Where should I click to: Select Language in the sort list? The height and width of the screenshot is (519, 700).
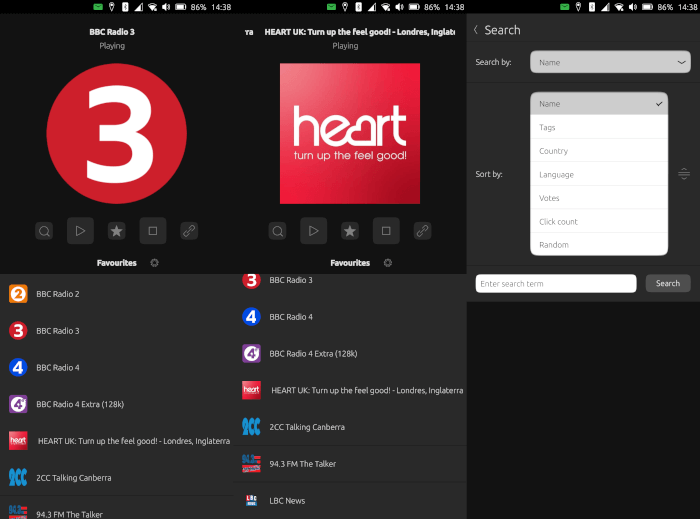point(599,174)
